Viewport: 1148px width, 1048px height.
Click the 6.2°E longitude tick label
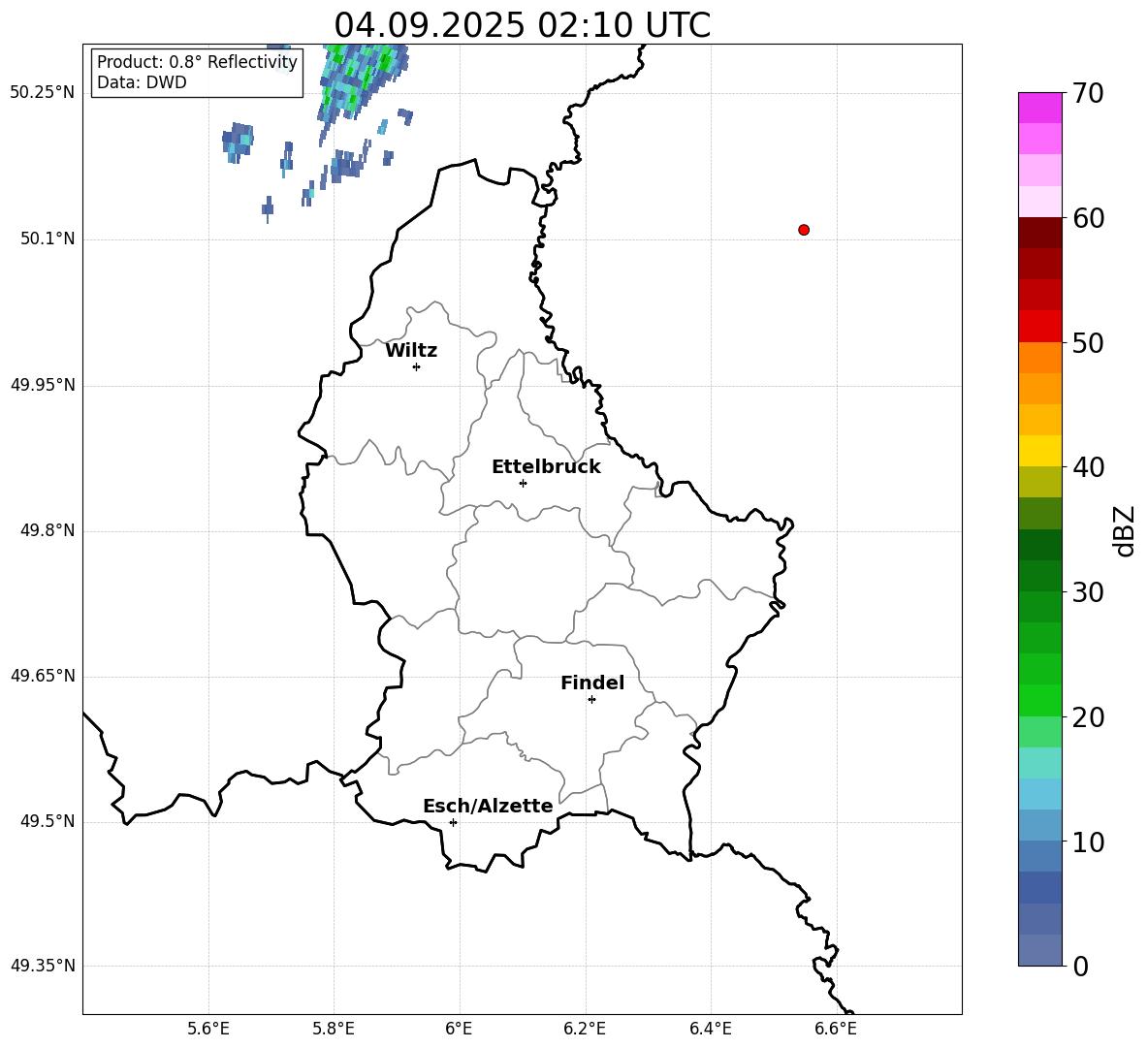pyautogui.click(x=585, y=1029)
